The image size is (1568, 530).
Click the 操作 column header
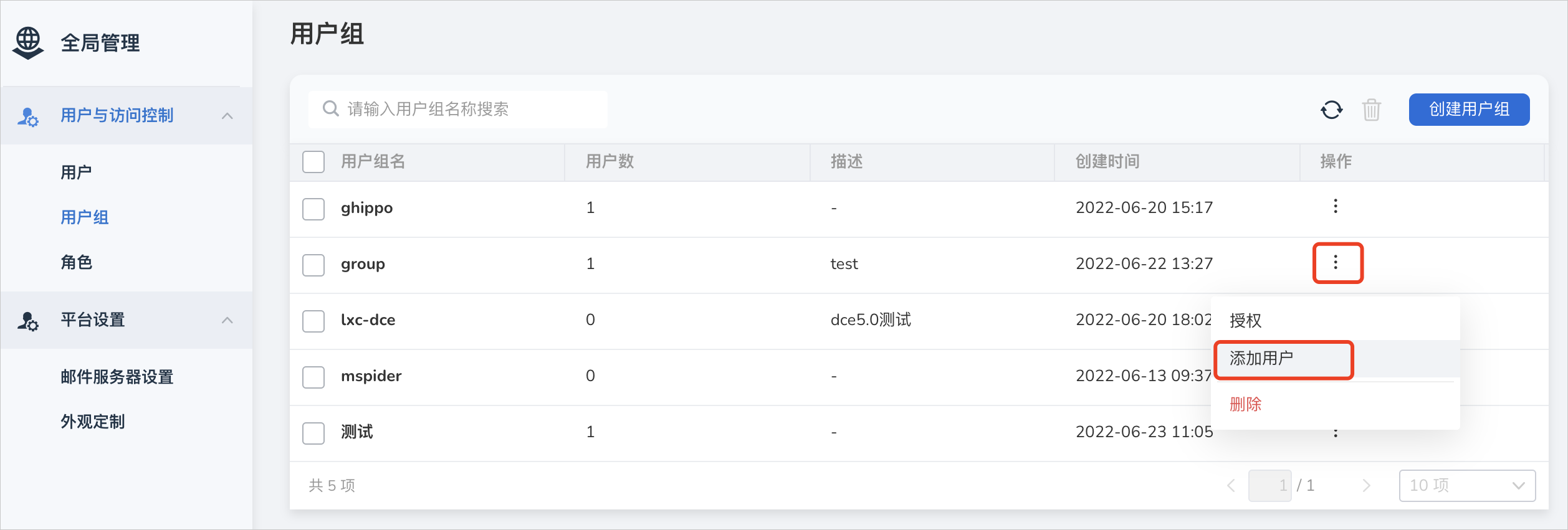tap(1336, 161)
